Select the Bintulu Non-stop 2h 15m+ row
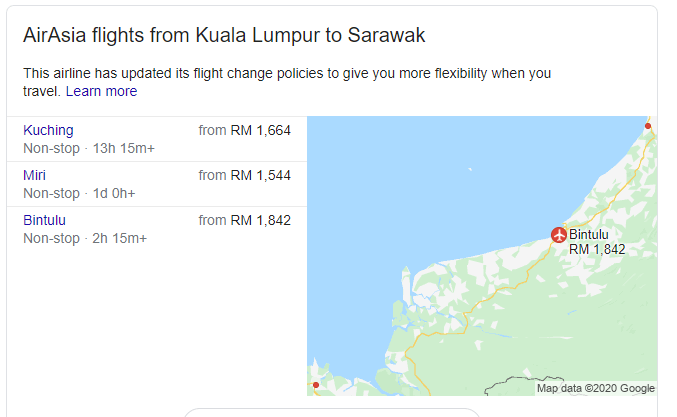This screenshot has width=677, height=417. [x=157, y=229]
